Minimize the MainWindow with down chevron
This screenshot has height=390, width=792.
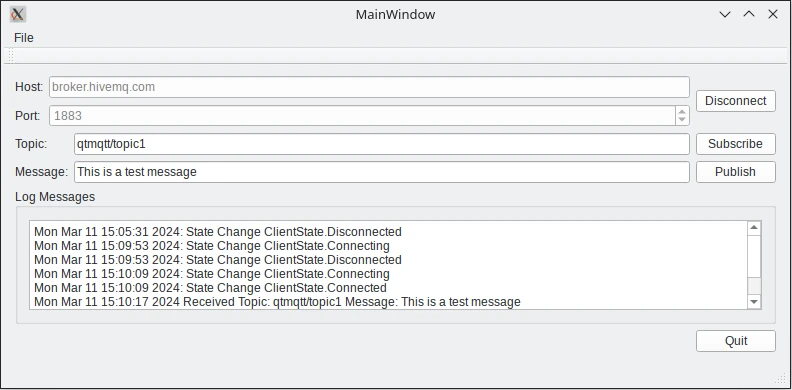[725, 14]
